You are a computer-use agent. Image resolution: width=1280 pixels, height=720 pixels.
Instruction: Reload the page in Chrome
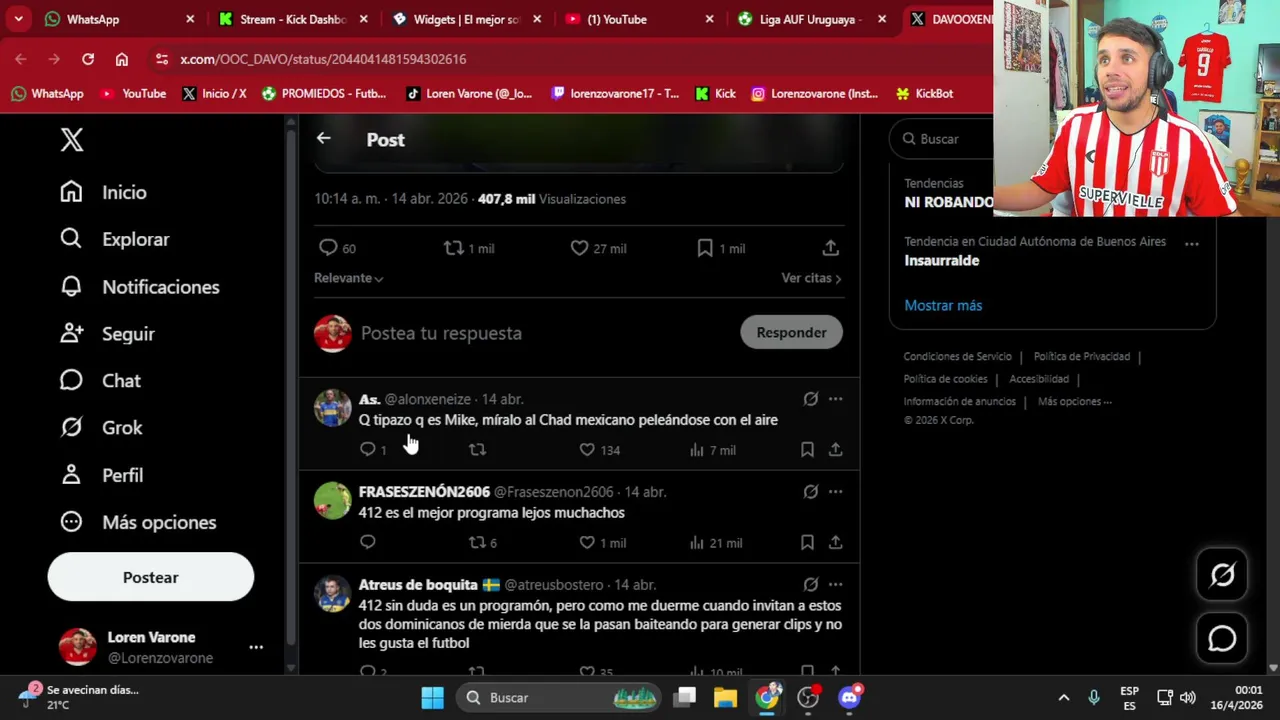click(88, 59)
